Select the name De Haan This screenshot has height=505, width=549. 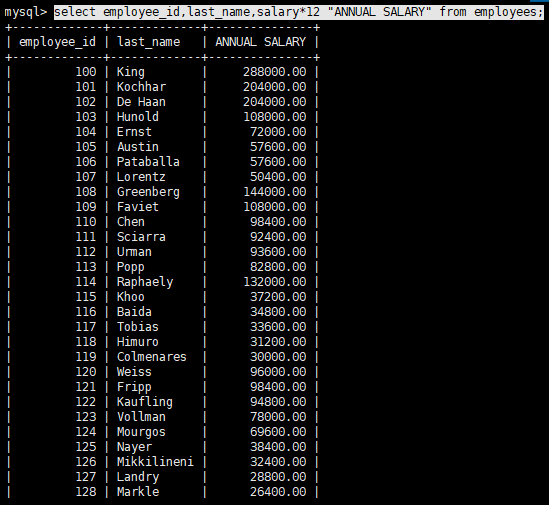[141, 102]
